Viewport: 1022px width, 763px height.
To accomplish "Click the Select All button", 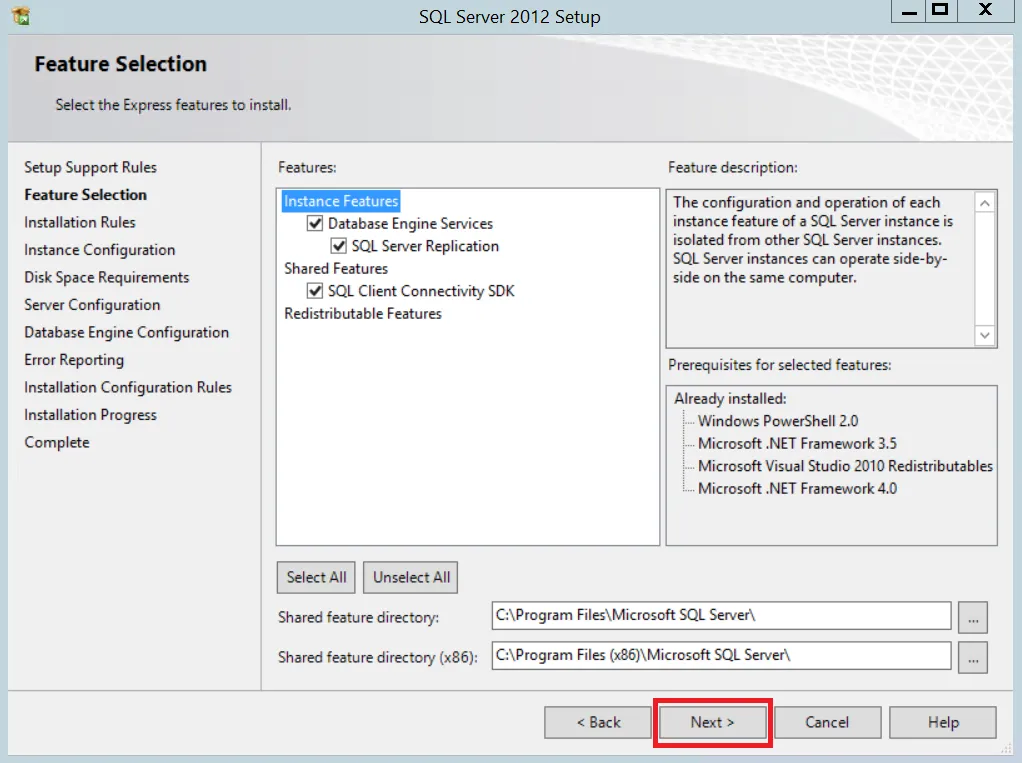I will click(x=316, y=577).
